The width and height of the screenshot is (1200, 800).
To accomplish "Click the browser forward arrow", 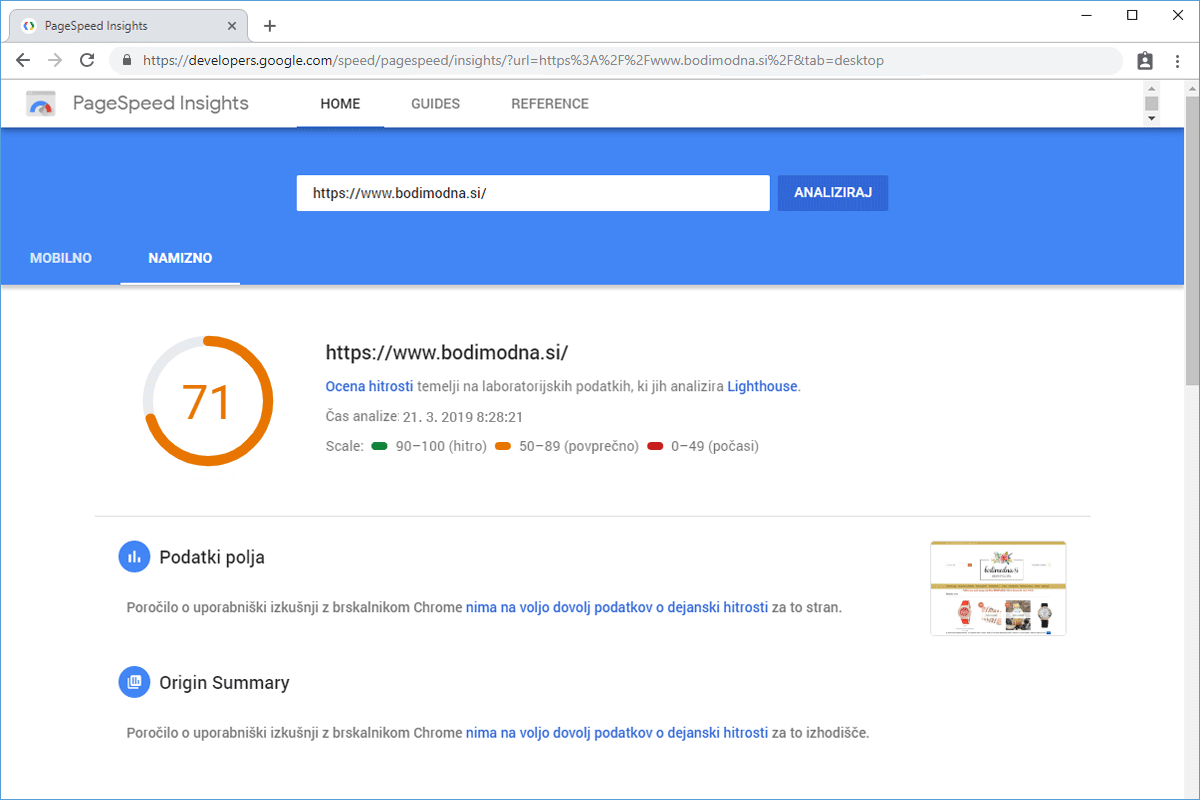I will [55, 60].
